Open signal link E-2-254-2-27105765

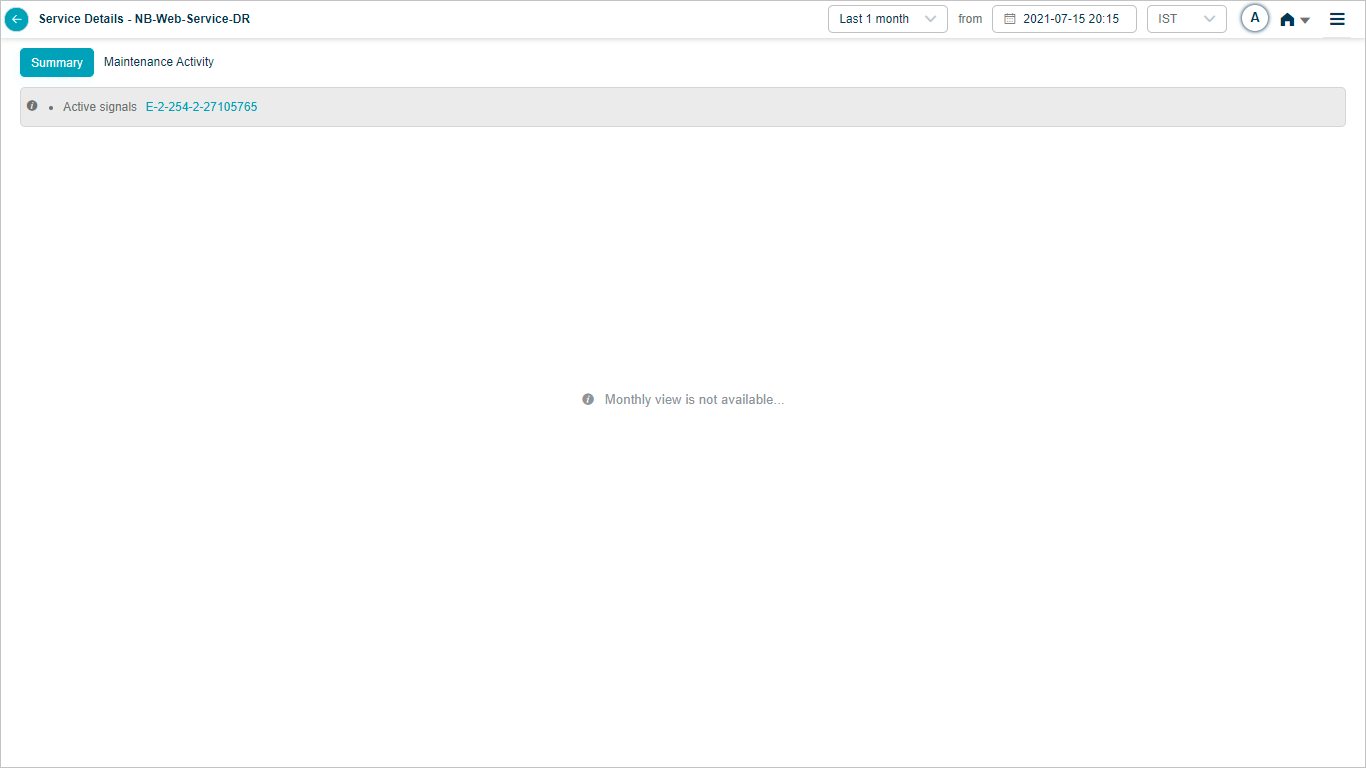click(201, 107)
